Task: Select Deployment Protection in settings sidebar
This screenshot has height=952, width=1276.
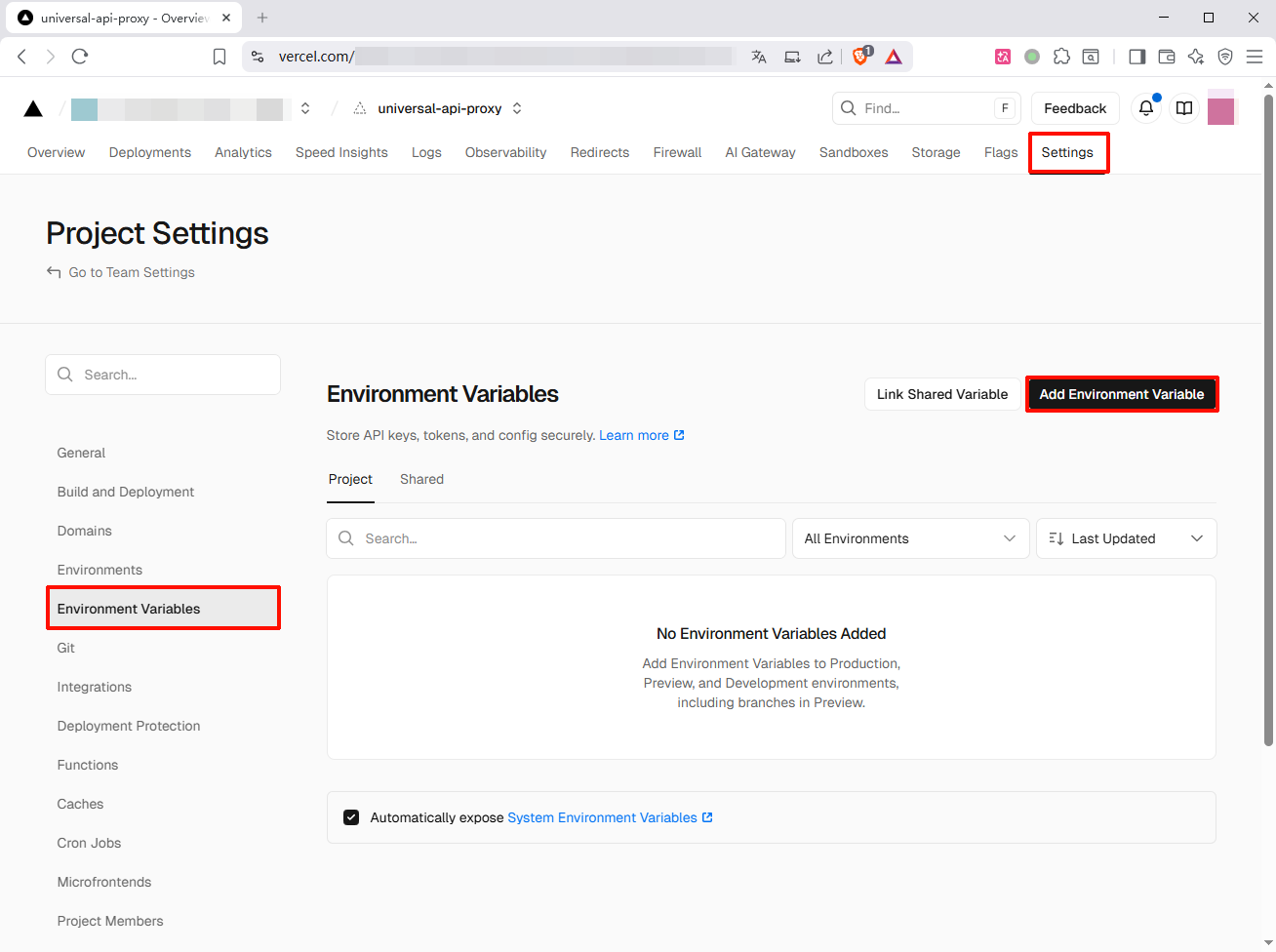Action: (x=129, y=726)
